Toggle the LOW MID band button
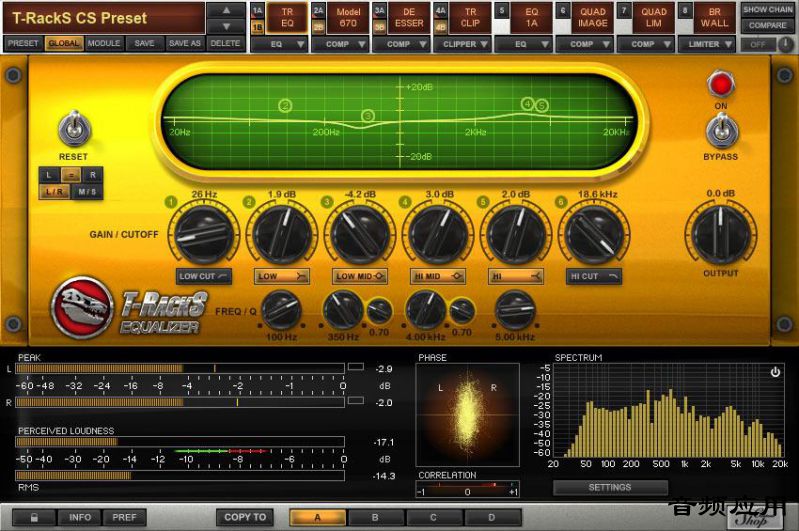 click(360, 276)
